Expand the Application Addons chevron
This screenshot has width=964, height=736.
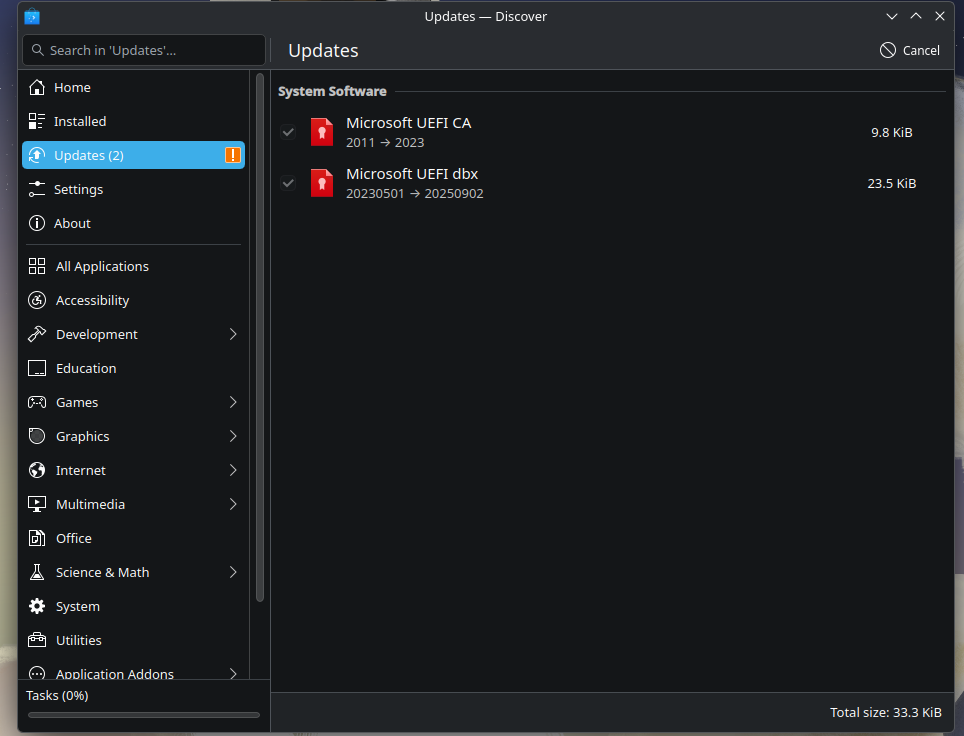click(x=233, y=673)
